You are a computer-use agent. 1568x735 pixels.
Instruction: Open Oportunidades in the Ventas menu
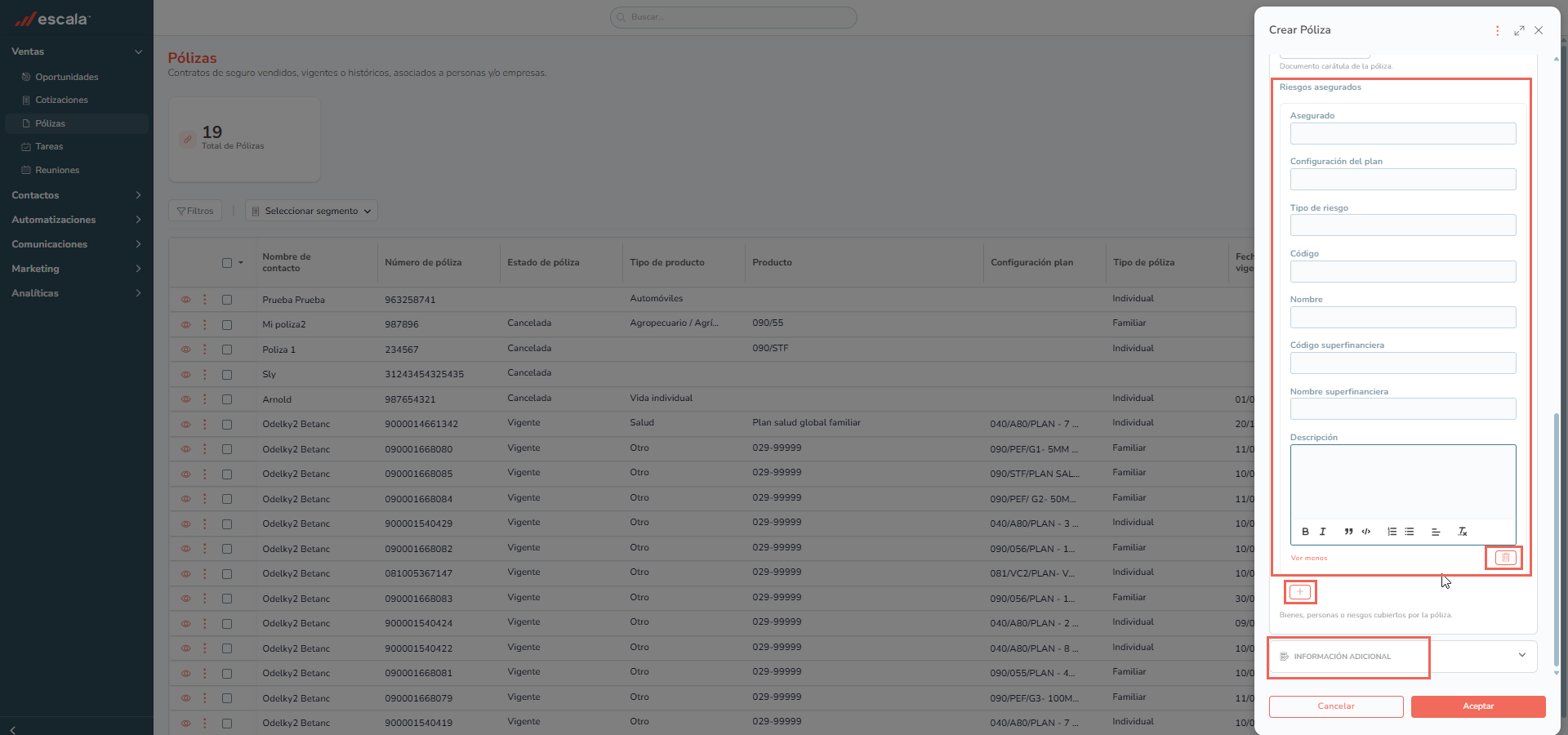click(67, 77)
